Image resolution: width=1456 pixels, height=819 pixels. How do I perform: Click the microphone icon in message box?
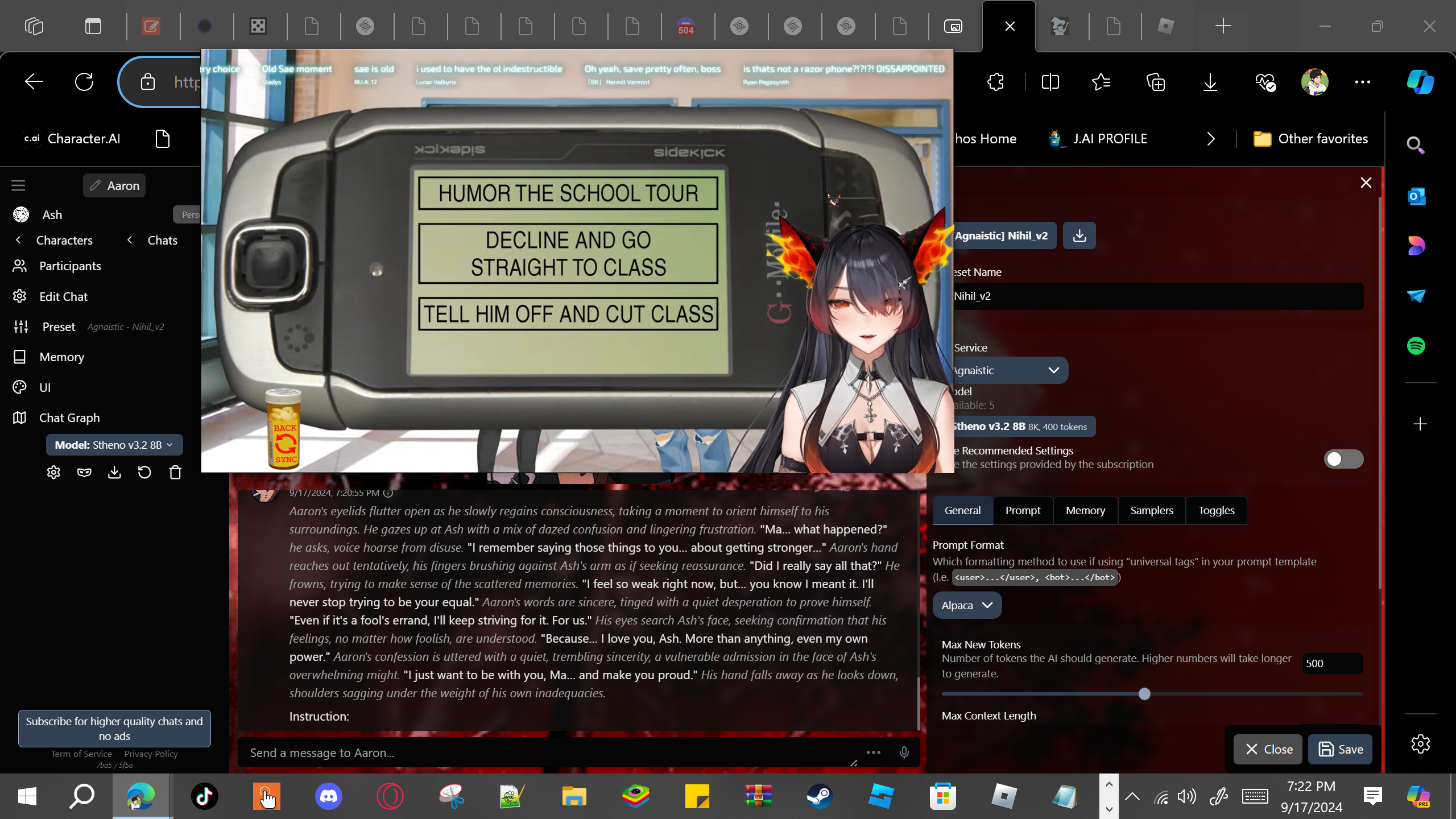(904, 752)
